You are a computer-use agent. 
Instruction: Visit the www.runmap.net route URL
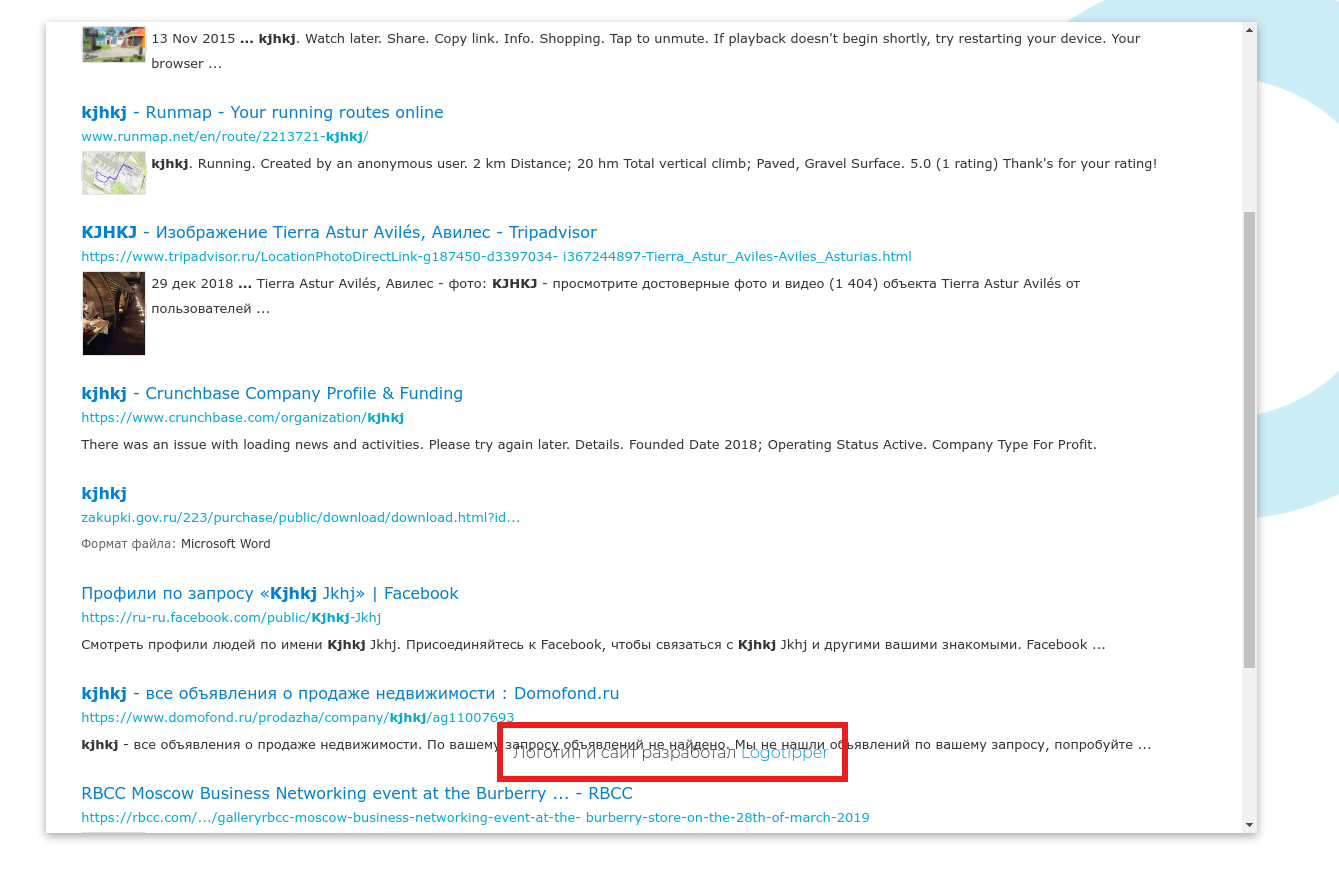[225, 137]
